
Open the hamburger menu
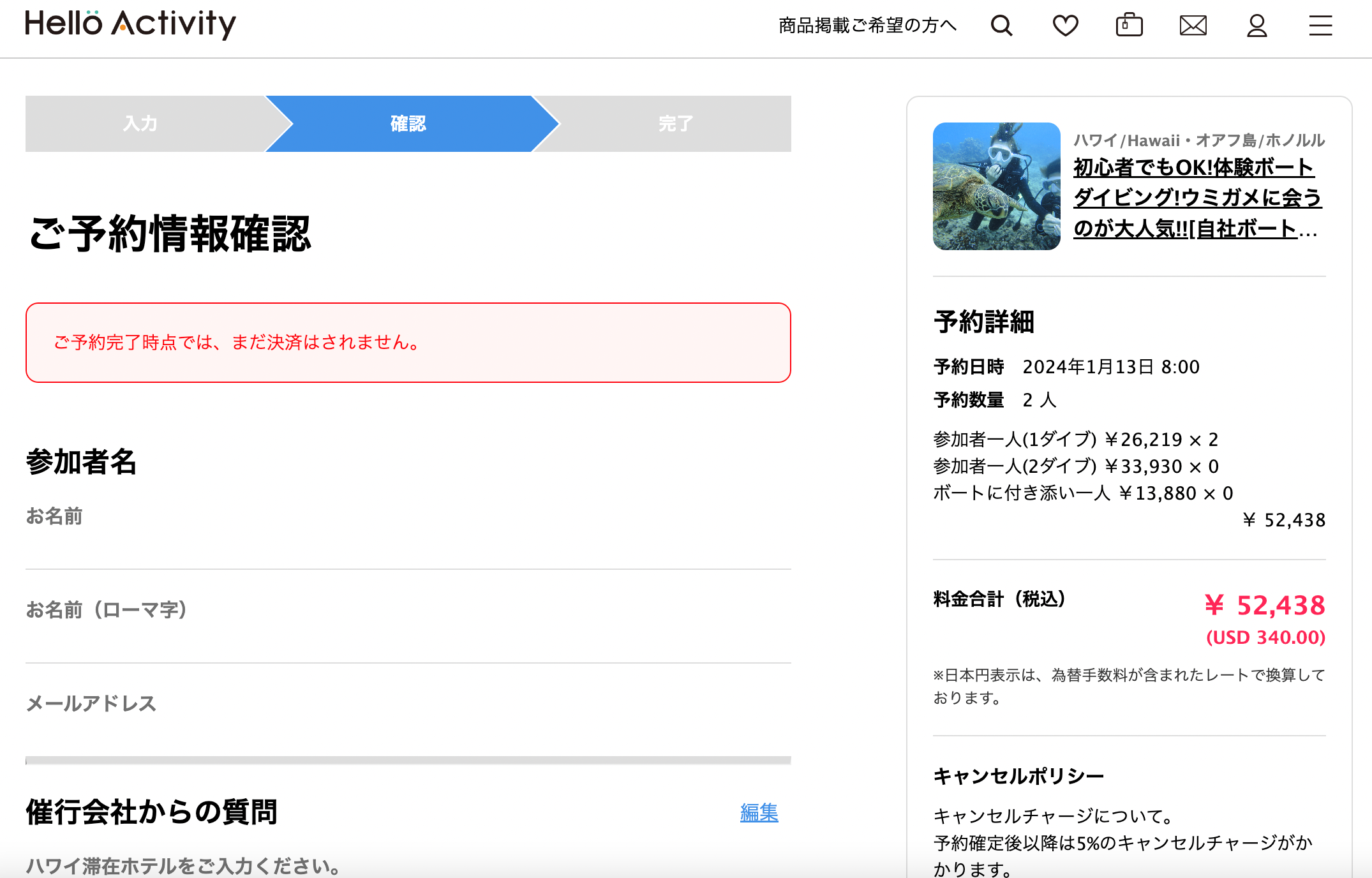click(1320, 26)
